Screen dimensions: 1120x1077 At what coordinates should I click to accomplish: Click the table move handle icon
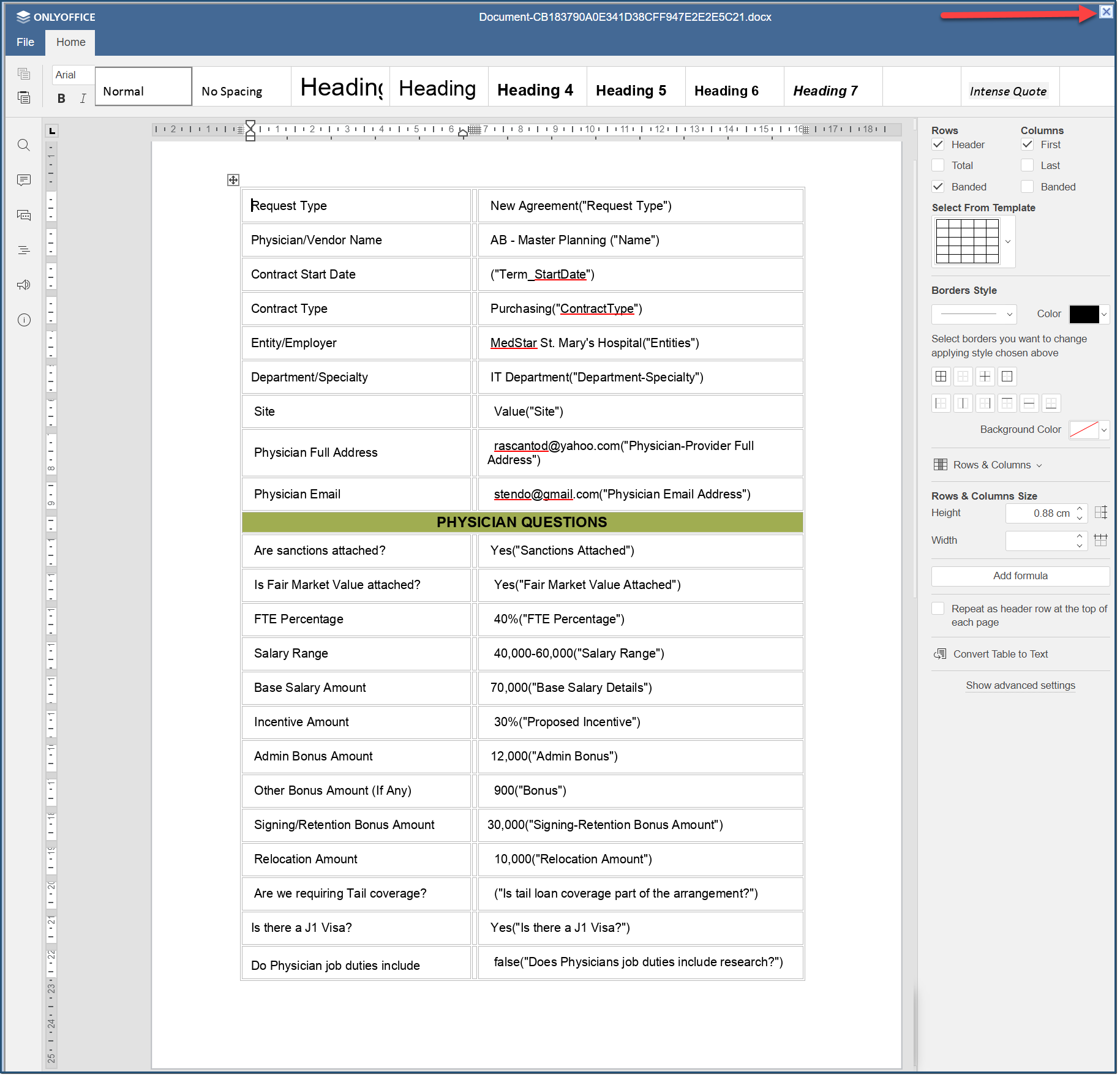(x=233, y=180)
